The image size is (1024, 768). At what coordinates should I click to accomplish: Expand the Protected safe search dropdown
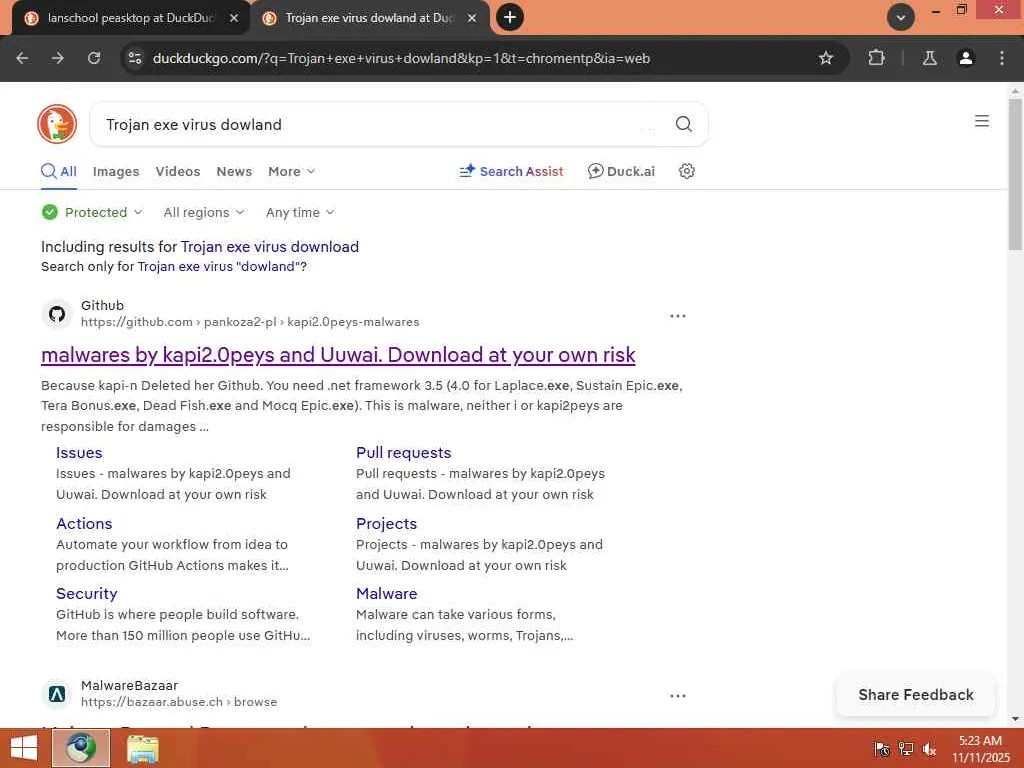92,212
